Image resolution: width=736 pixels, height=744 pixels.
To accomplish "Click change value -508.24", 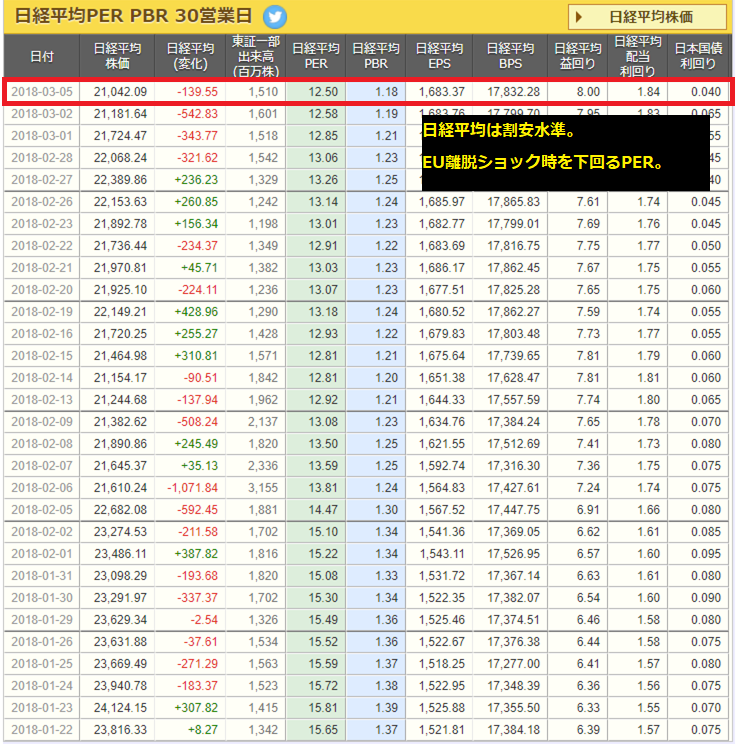I will pyautogui.click(x=197, y=421).
